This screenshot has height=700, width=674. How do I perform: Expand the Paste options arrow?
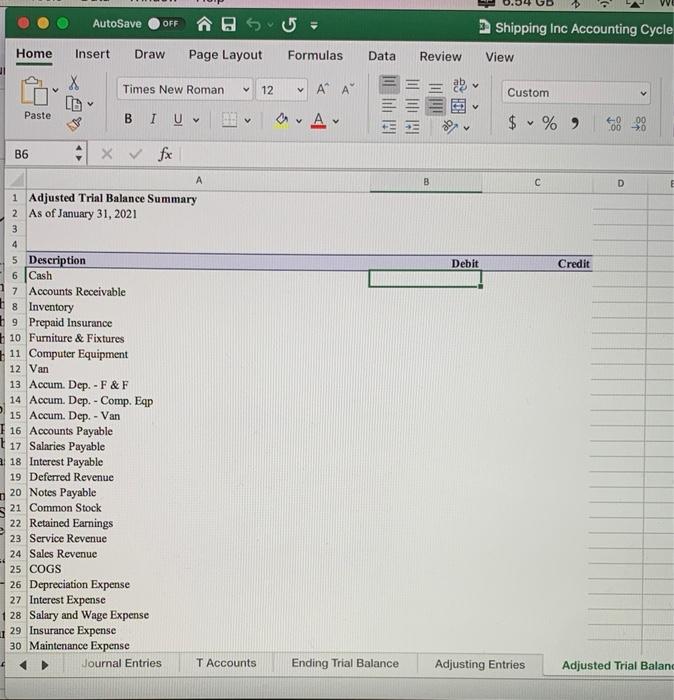click(55, 90)
